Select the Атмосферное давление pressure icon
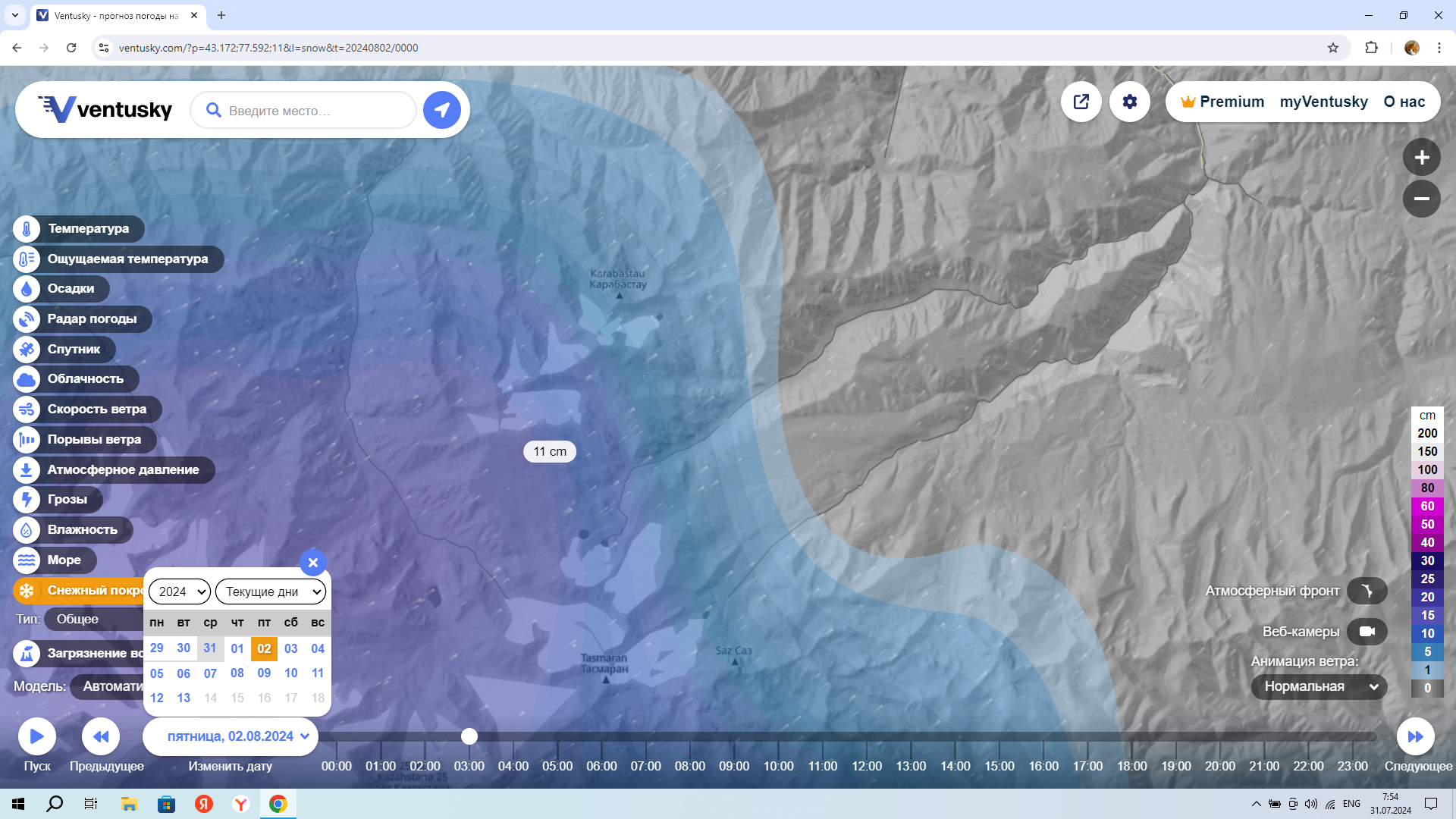Screen dimensions: 1456x819 27,469
